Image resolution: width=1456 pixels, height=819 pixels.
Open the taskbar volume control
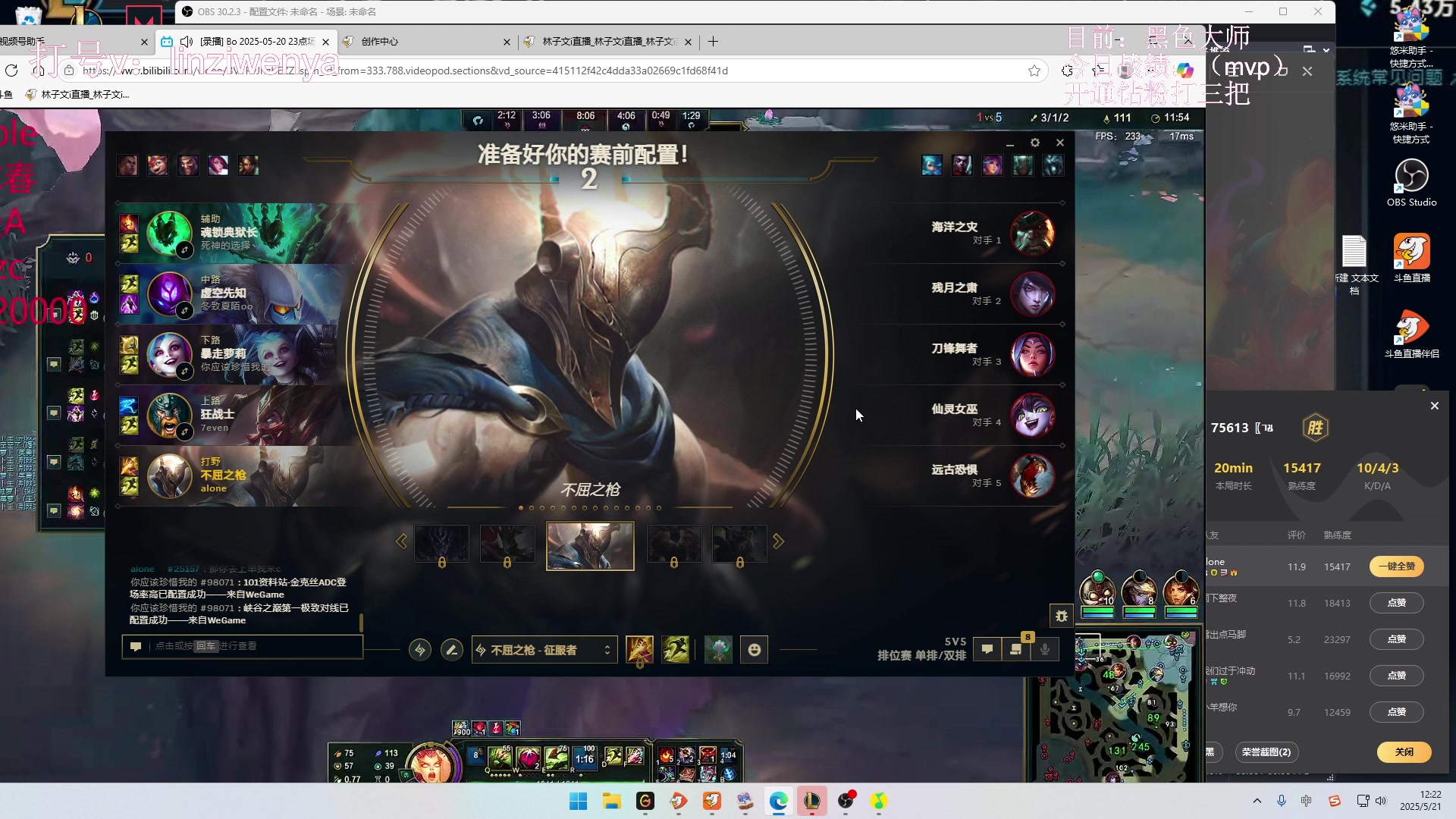tap(1381, 801)
